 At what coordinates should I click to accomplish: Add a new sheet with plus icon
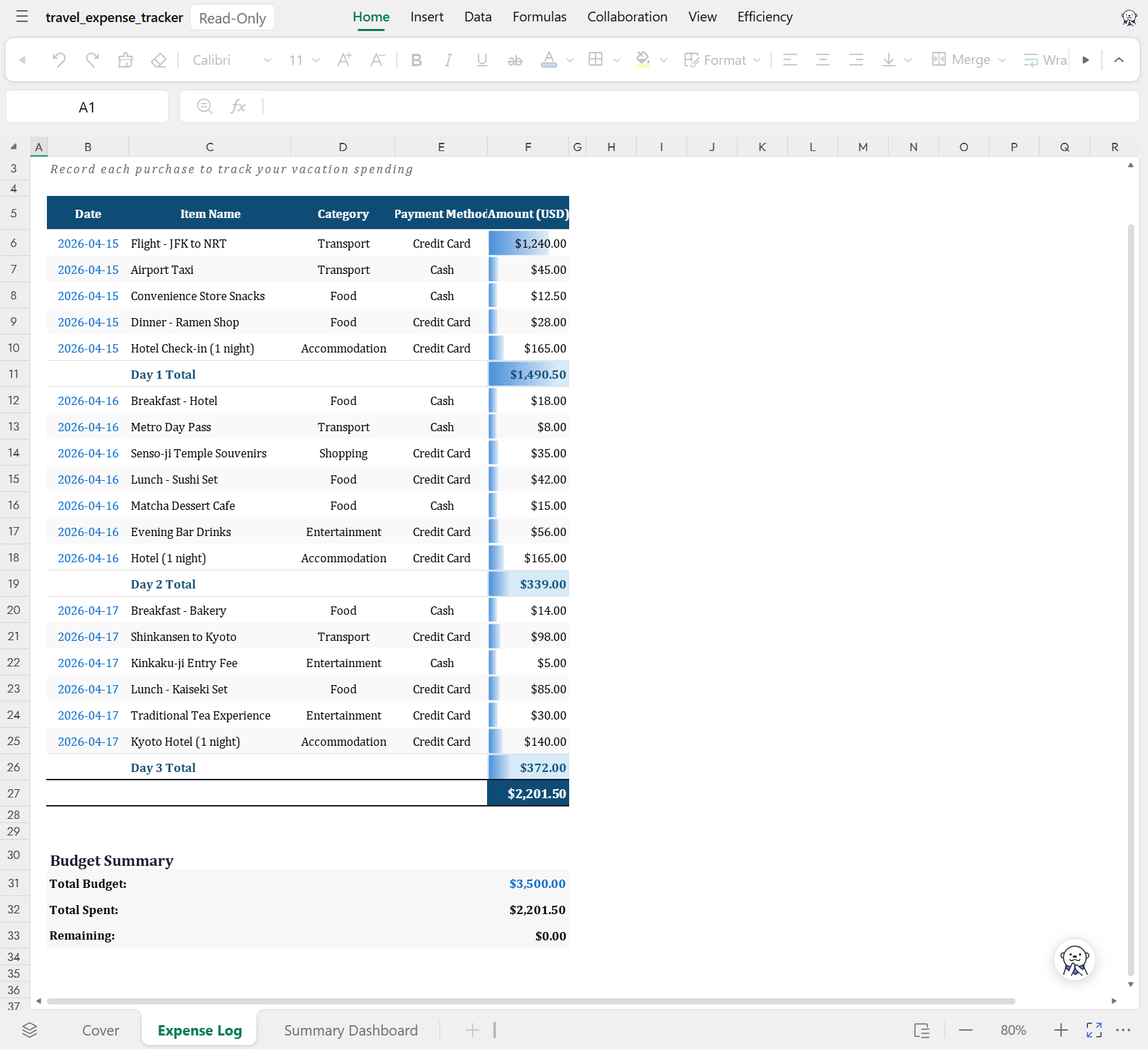[x=473, y=1030]
